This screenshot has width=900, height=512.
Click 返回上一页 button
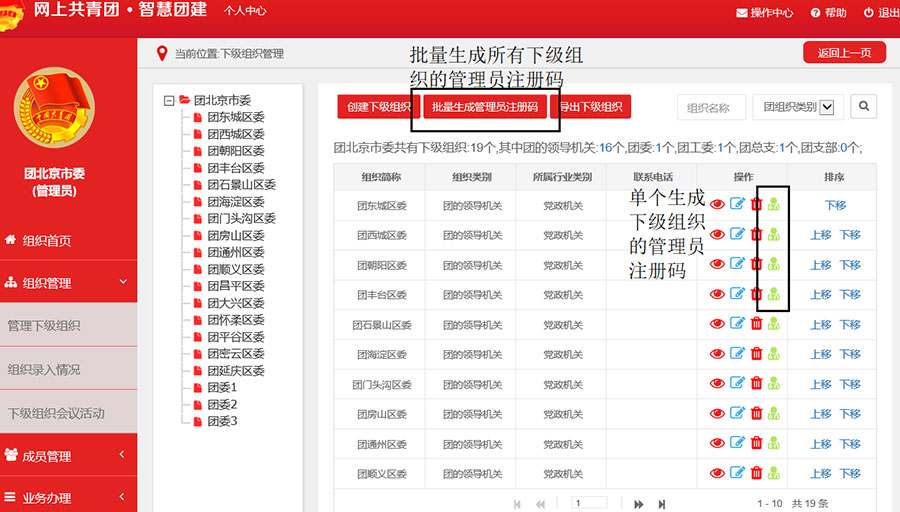pos(844,53)
